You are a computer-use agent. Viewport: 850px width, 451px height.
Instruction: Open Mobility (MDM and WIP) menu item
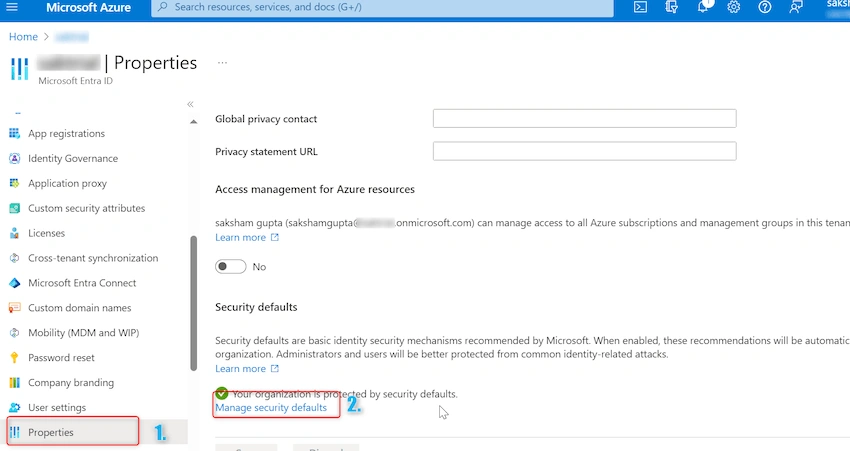pyautogui.click(x=83, y=333)
